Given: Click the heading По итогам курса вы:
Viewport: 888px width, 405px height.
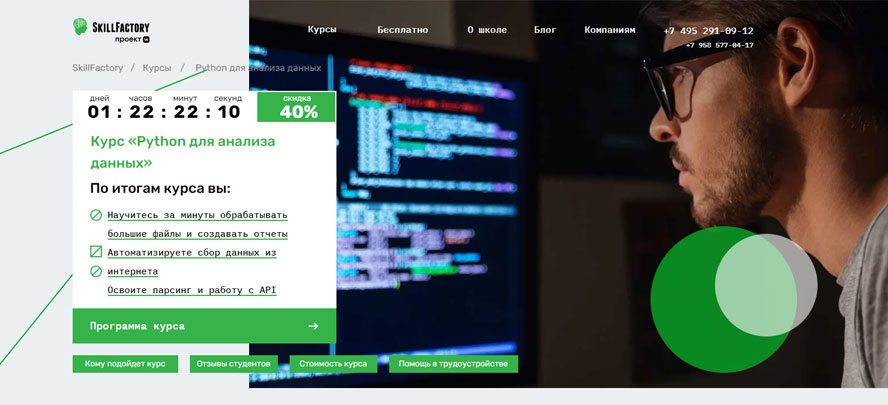Looking at the screenshot, I should click(x=160, y=189).
